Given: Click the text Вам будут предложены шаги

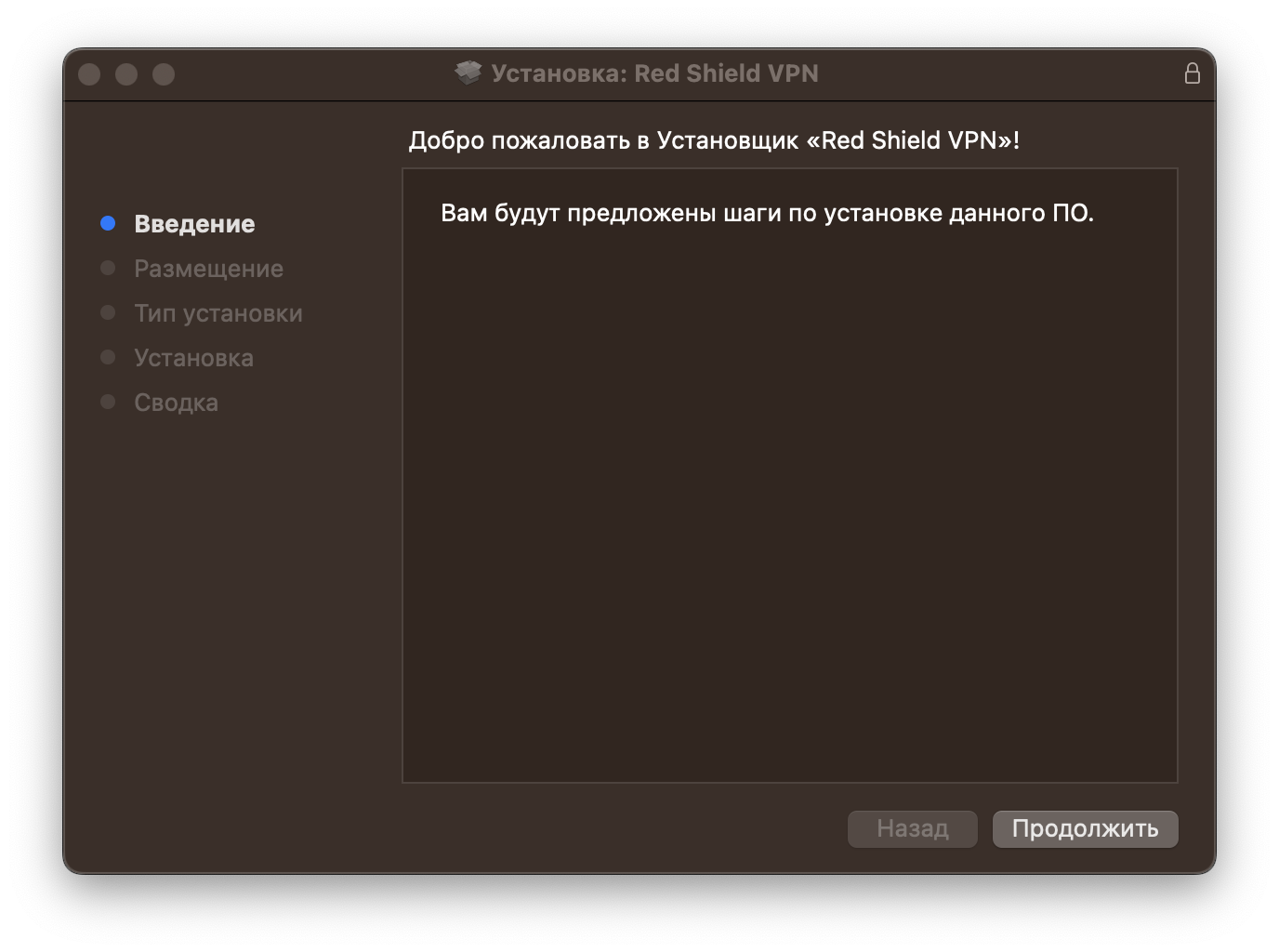Looking at the screenshot, I should click(767, 213).
